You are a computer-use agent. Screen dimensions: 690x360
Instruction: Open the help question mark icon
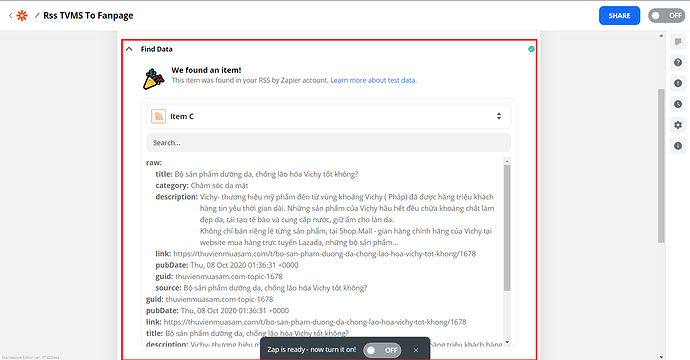click(x=678, y=62)
